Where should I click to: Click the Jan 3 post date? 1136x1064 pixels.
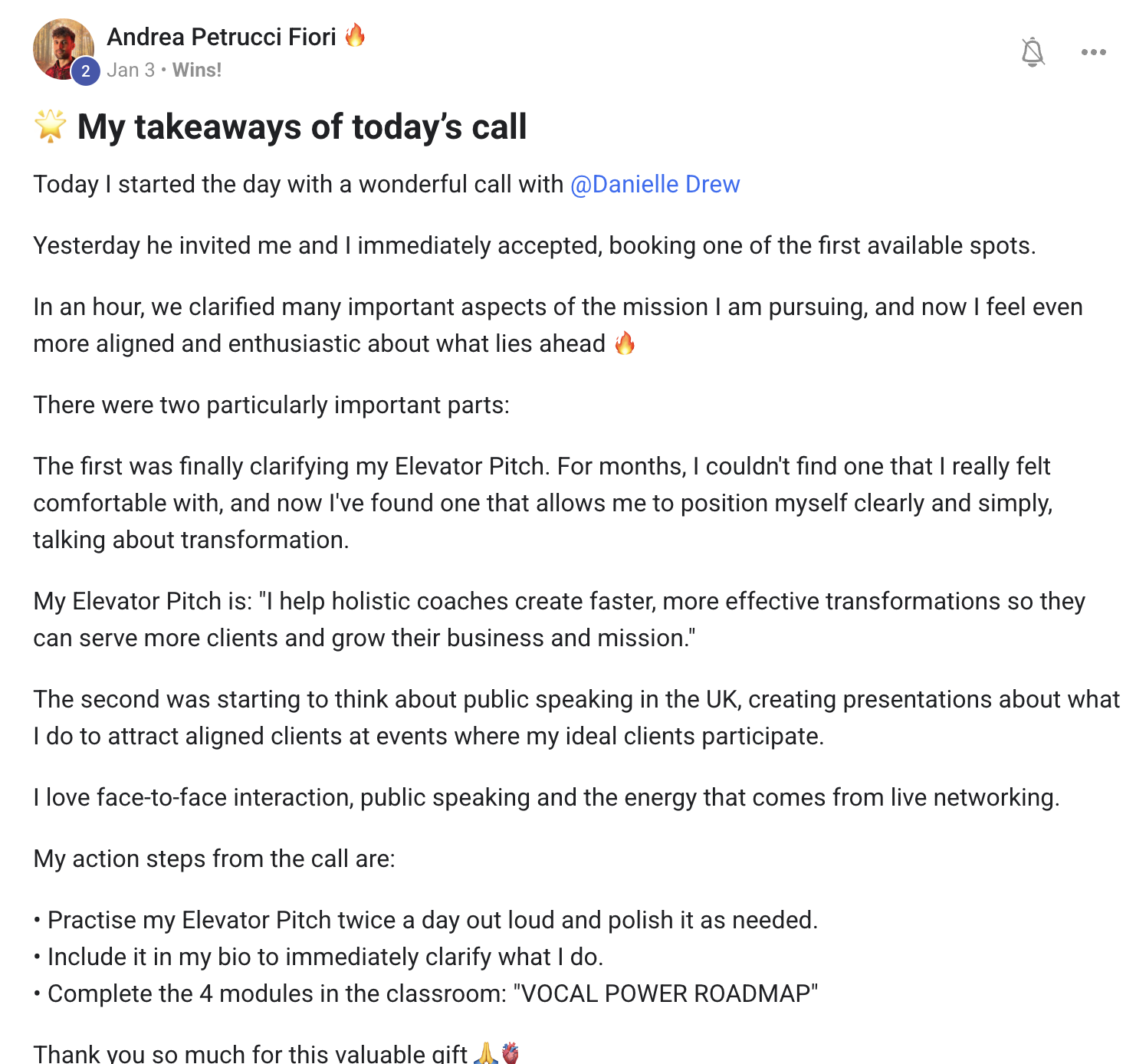[131, 70]
